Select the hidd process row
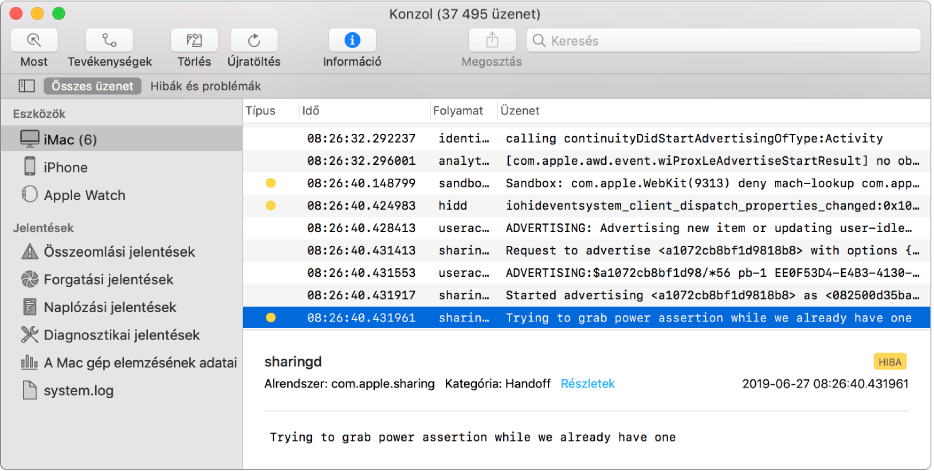 [x=587, y=205]
